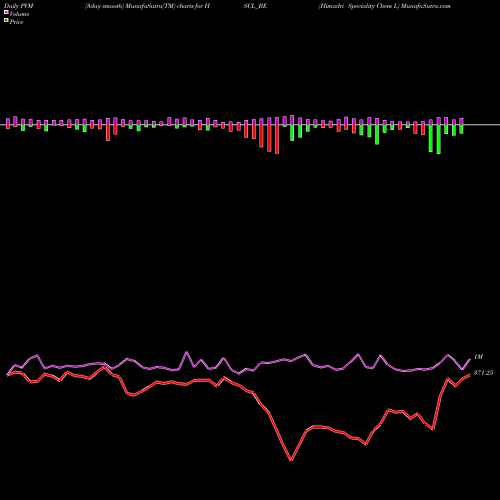This screenshot has height=500, width=500.
Task: Click the '(Himadri Speciality Chem L) MunafaSutra.com' text
Action: click(x=384, y=6)
